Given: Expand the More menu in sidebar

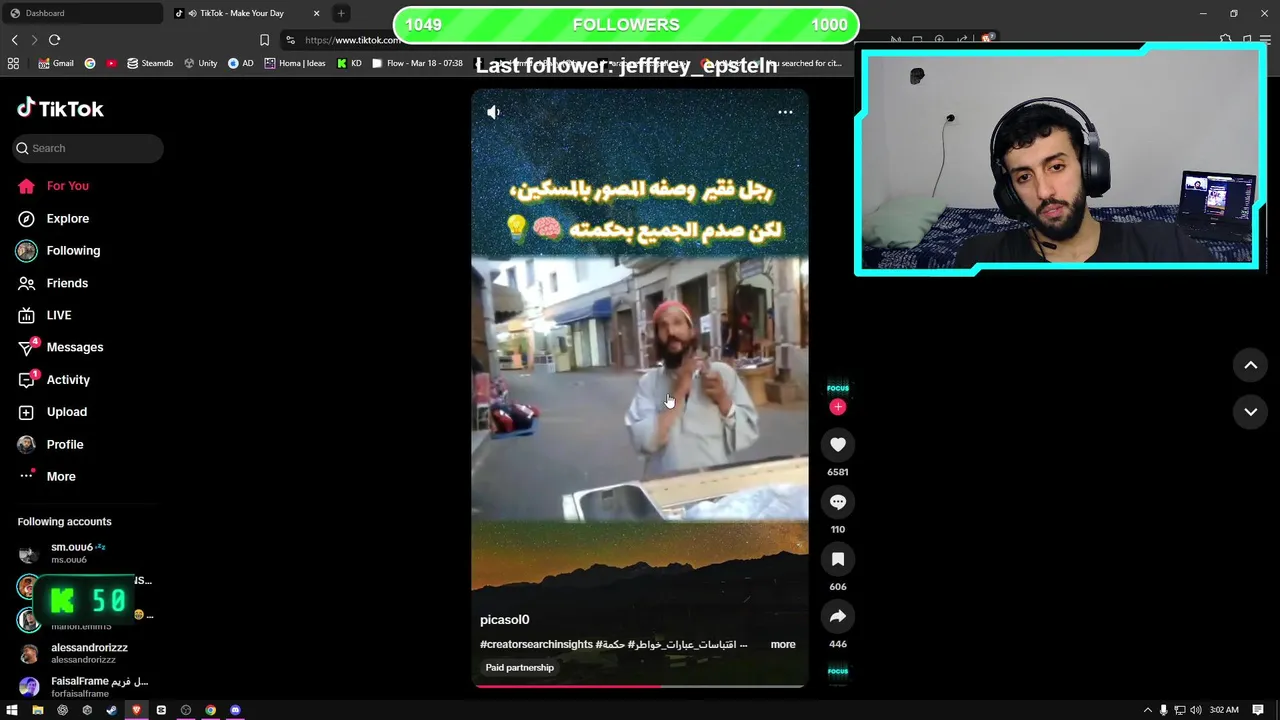Looking at the screenshot, I should click(47, 476).
